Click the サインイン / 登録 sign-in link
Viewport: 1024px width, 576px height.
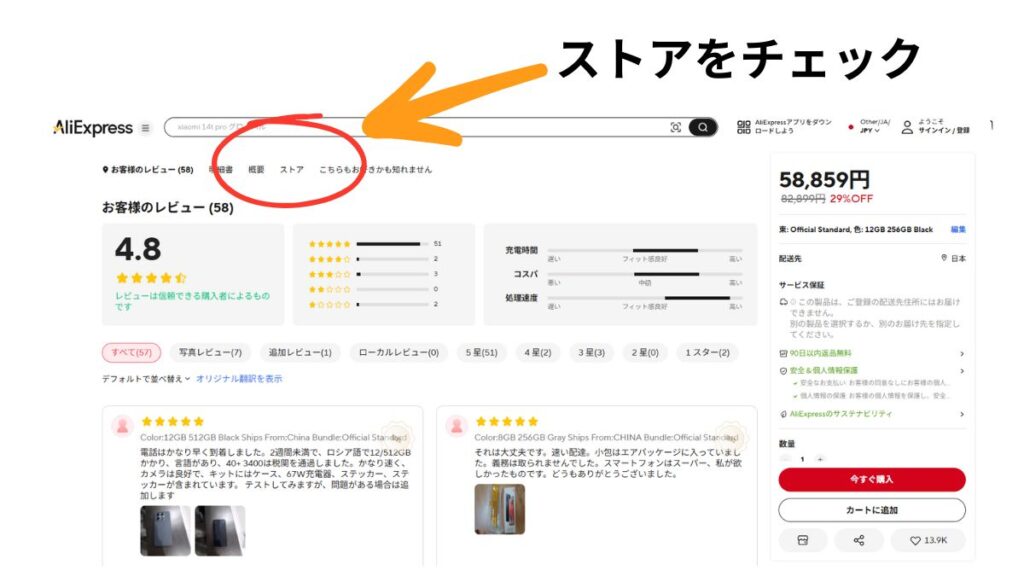944,131
